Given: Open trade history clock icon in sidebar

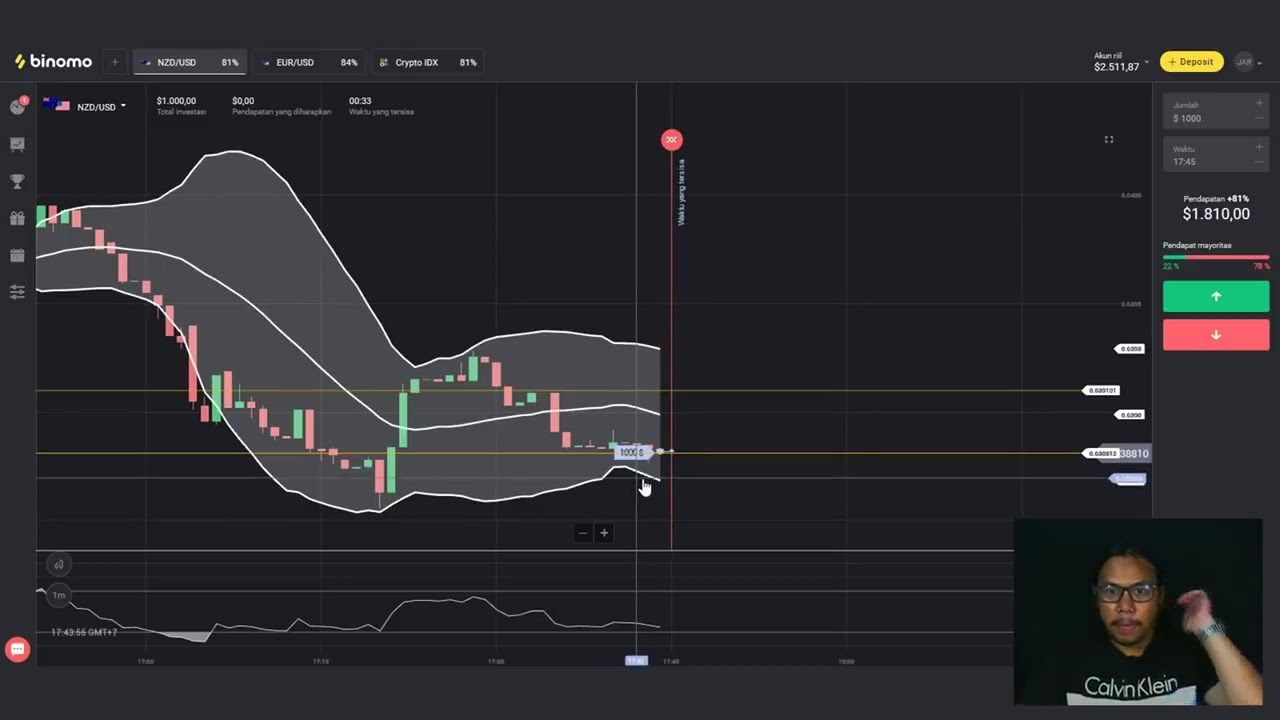Looking at the screenshot, I should tap(17, 107).
